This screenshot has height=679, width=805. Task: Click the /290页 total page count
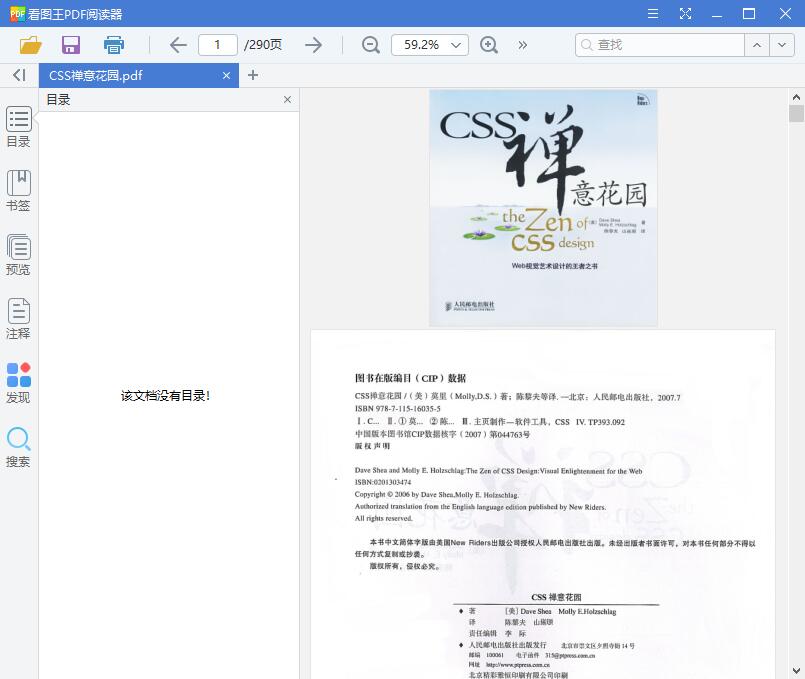click(262, 45)
